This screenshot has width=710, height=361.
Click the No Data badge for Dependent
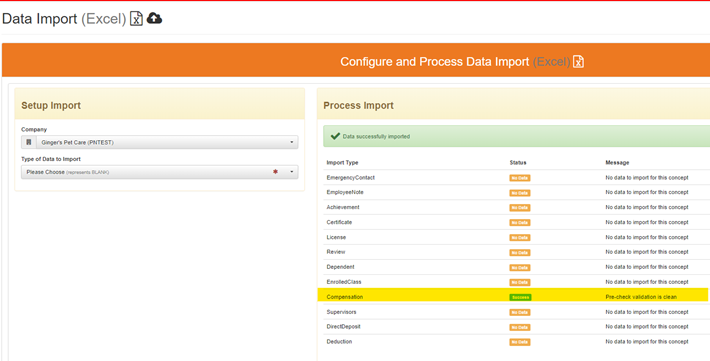click(520, 268)
